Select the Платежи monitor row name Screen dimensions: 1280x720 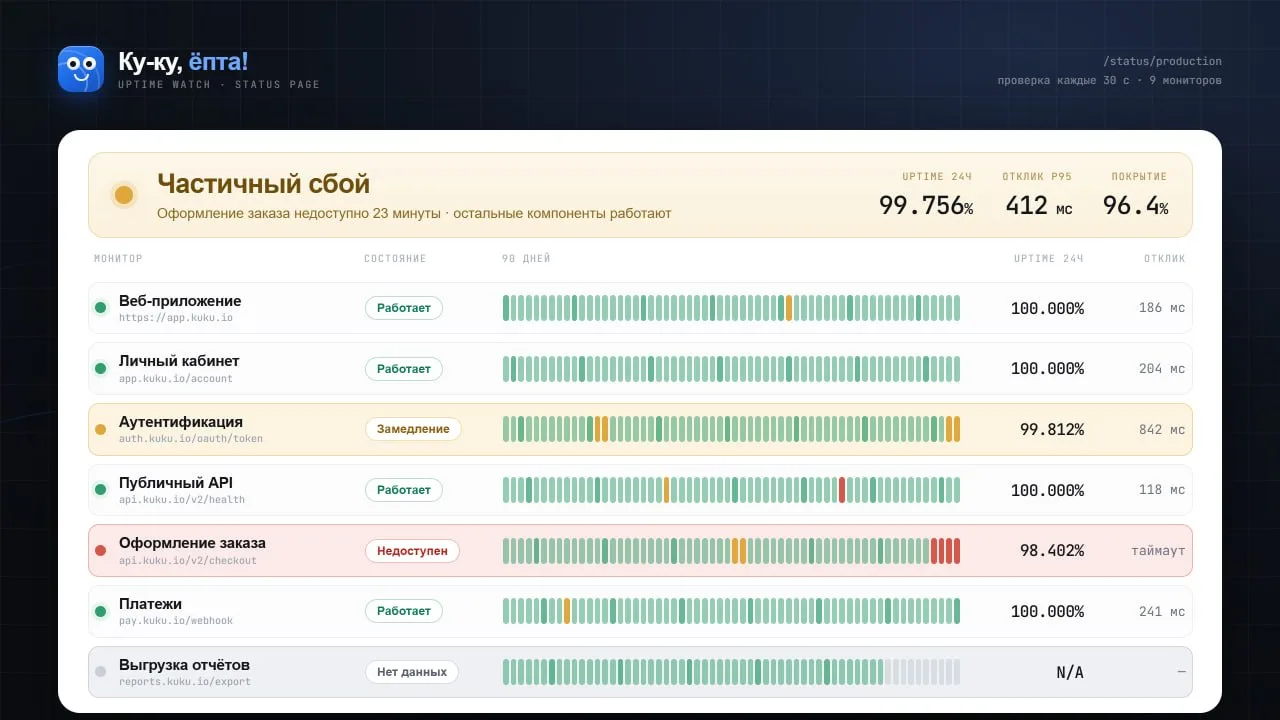pos(150,604)
